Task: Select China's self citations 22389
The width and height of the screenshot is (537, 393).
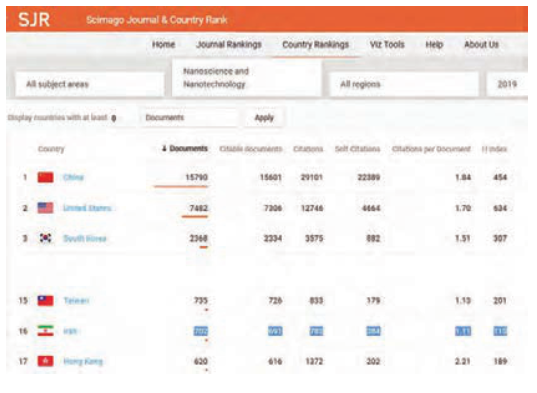Action: pyautogui.click(x=369, y=177)
